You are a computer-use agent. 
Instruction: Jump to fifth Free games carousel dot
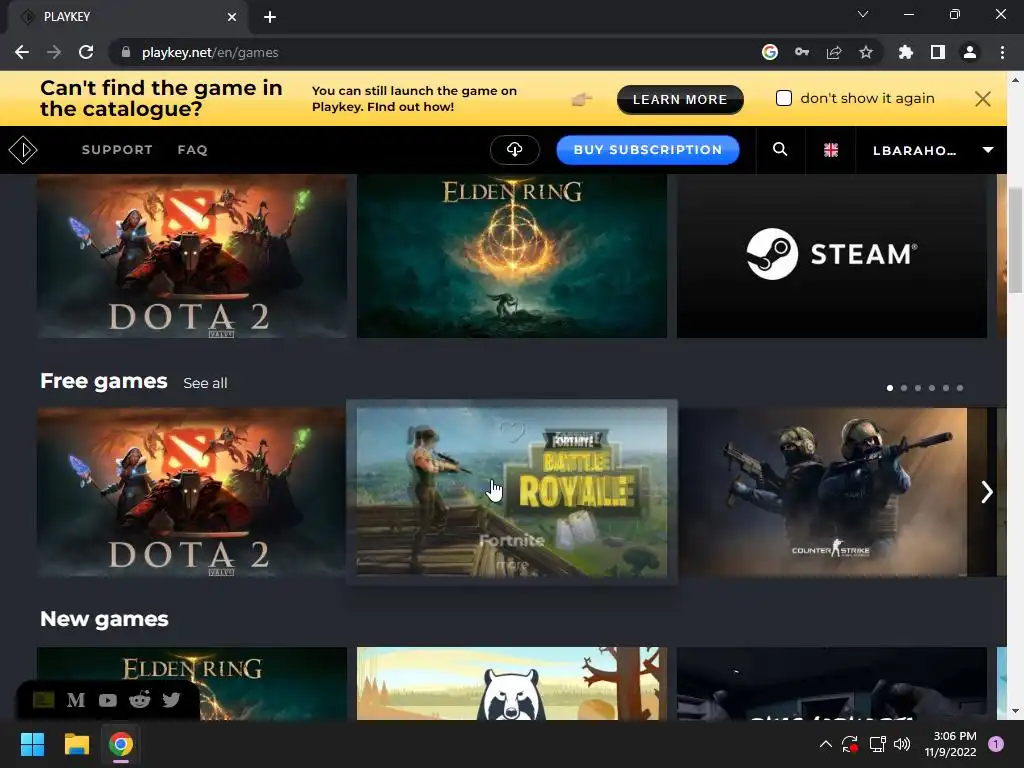point(946,388)
